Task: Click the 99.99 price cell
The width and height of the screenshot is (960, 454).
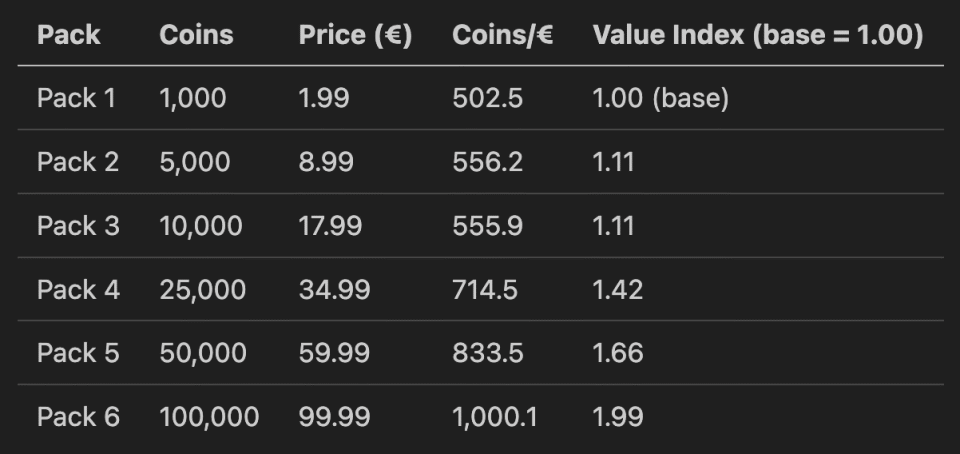Action: tap(334, 417)
